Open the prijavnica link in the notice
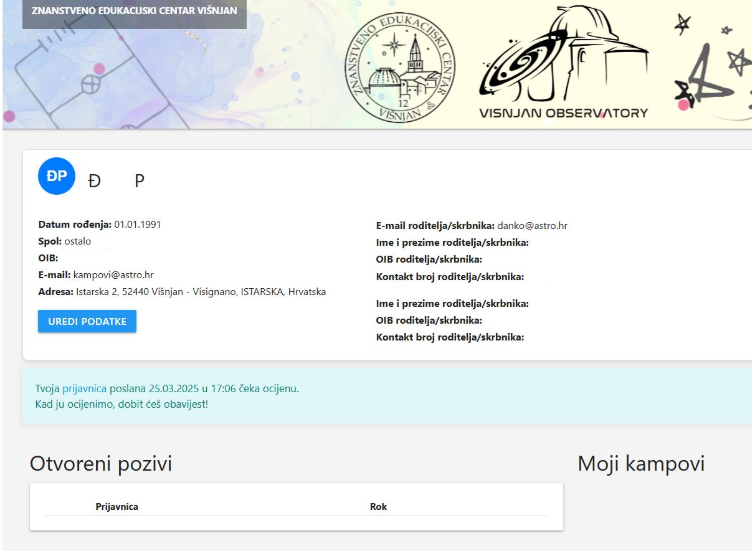Image resolution: width=752 pixels, height=551 pixels. click(x=84, y=388)
